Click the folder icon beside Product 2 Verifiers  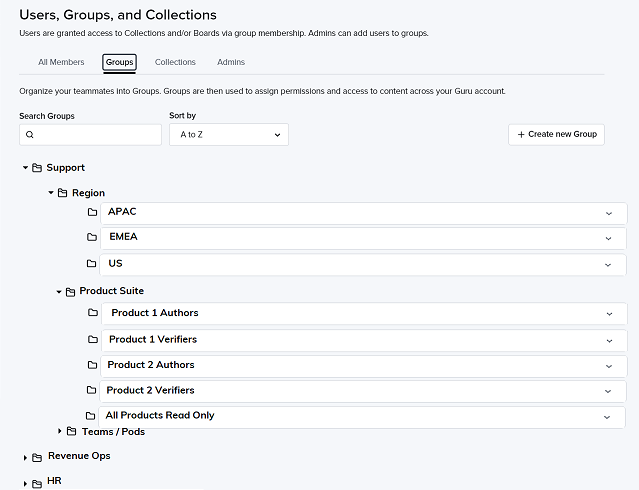(92, 391)
